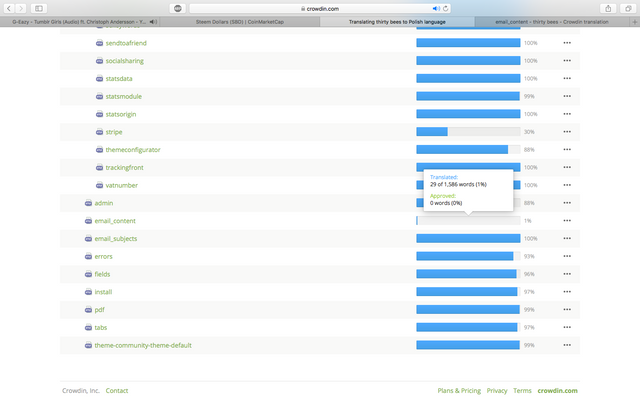Open the more options menu for errors

(567, 256)
